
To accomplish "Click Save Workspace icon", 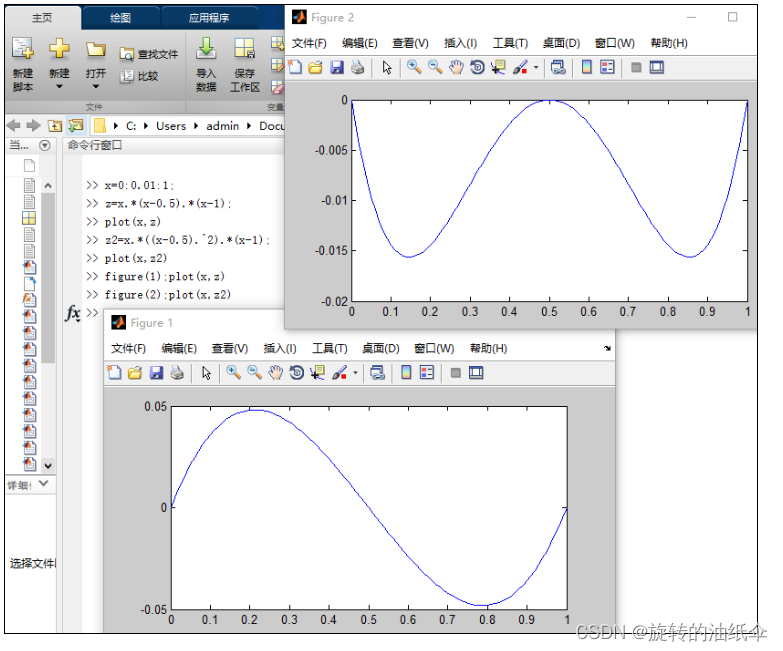I will [x=244, y=49].
